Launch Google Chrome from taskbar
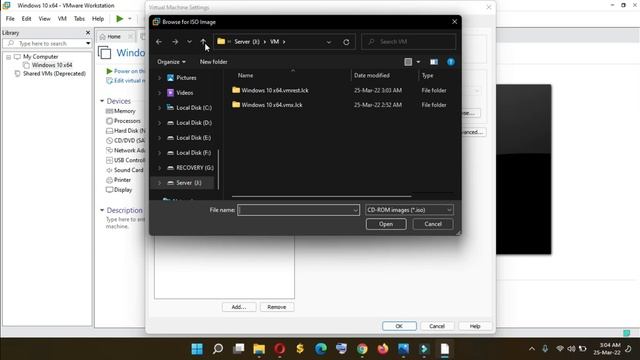 pos(362,349)
